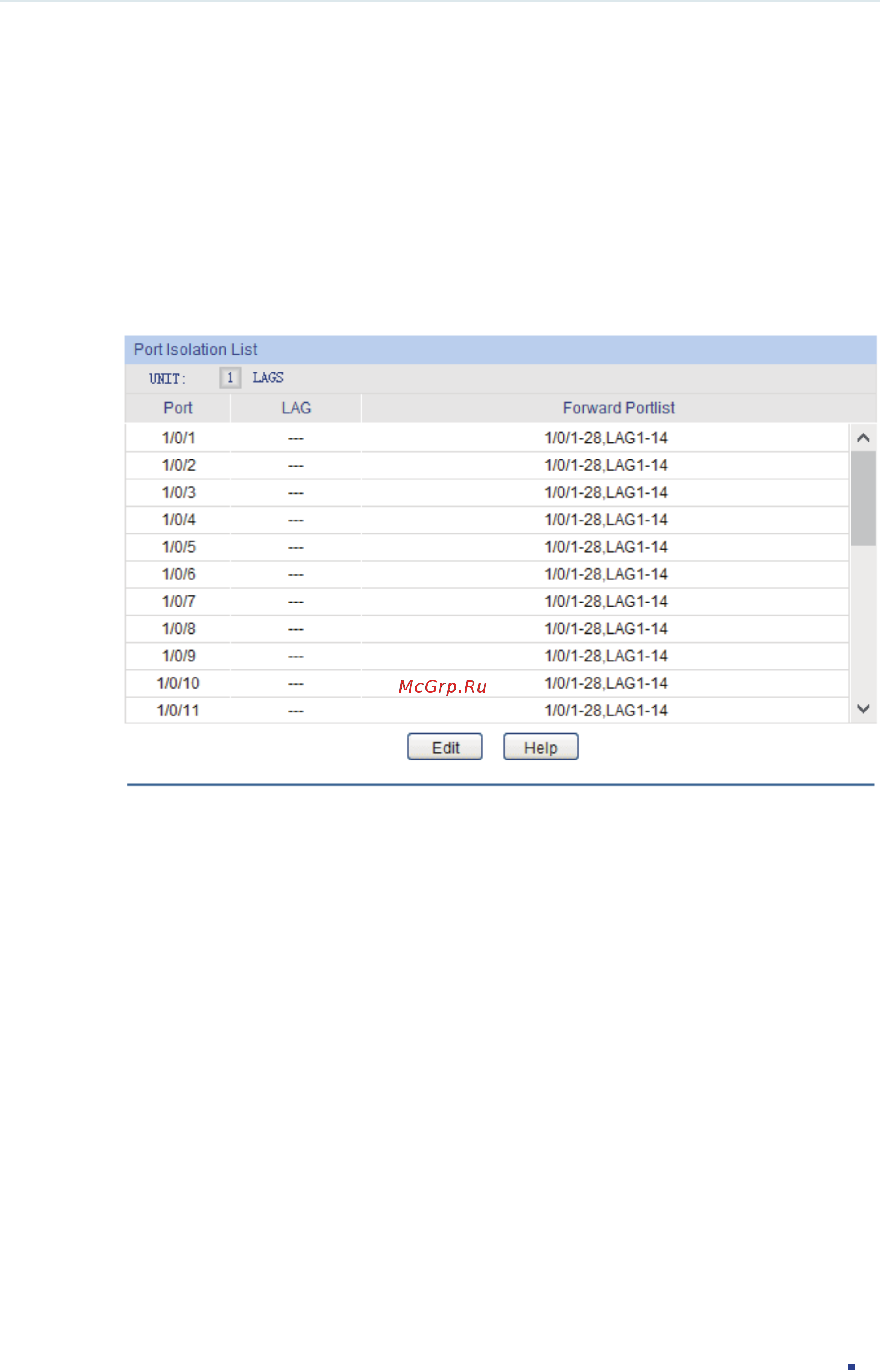Click scrollbar down arrow
The width and height of the screenshot is (880, 1372).
click(x=863, y=709)
